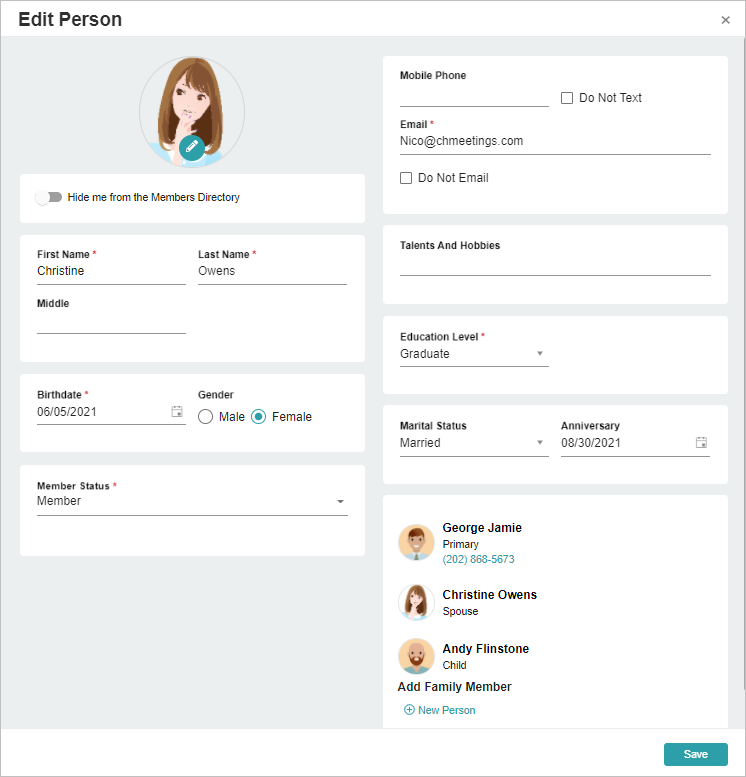Click the (202) 868-5673 phone link
This screenshot has height=777, width=746.
478,559
